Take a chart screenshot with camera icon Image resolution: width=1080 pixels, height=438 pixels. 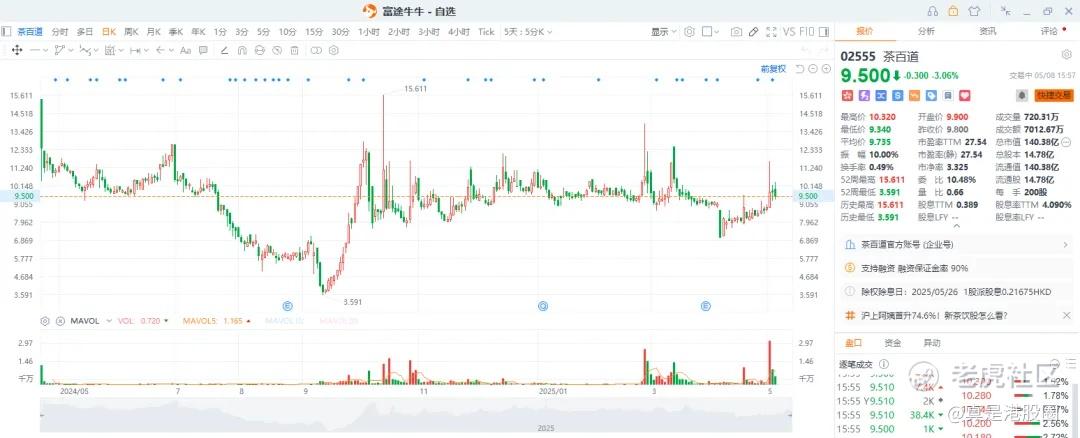(x=736, y=32)
